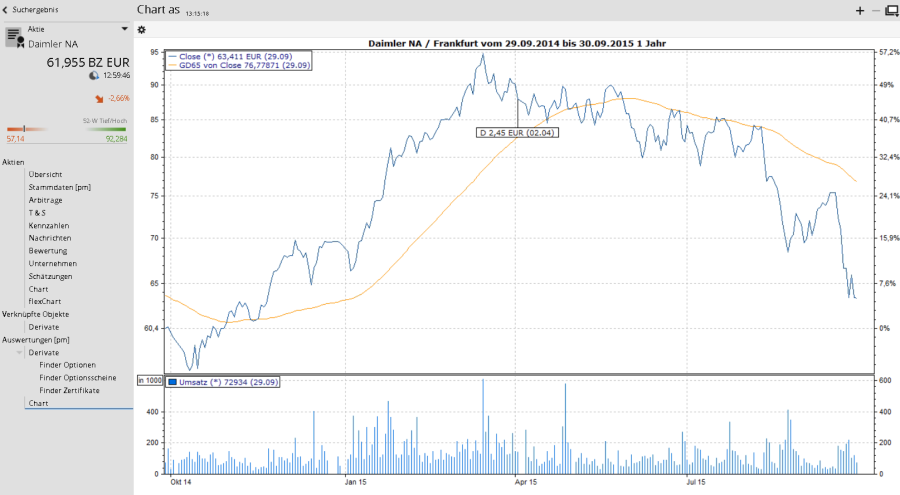Open Nachrichten in the sidebar
900x495 pixels.
[50, 238]
